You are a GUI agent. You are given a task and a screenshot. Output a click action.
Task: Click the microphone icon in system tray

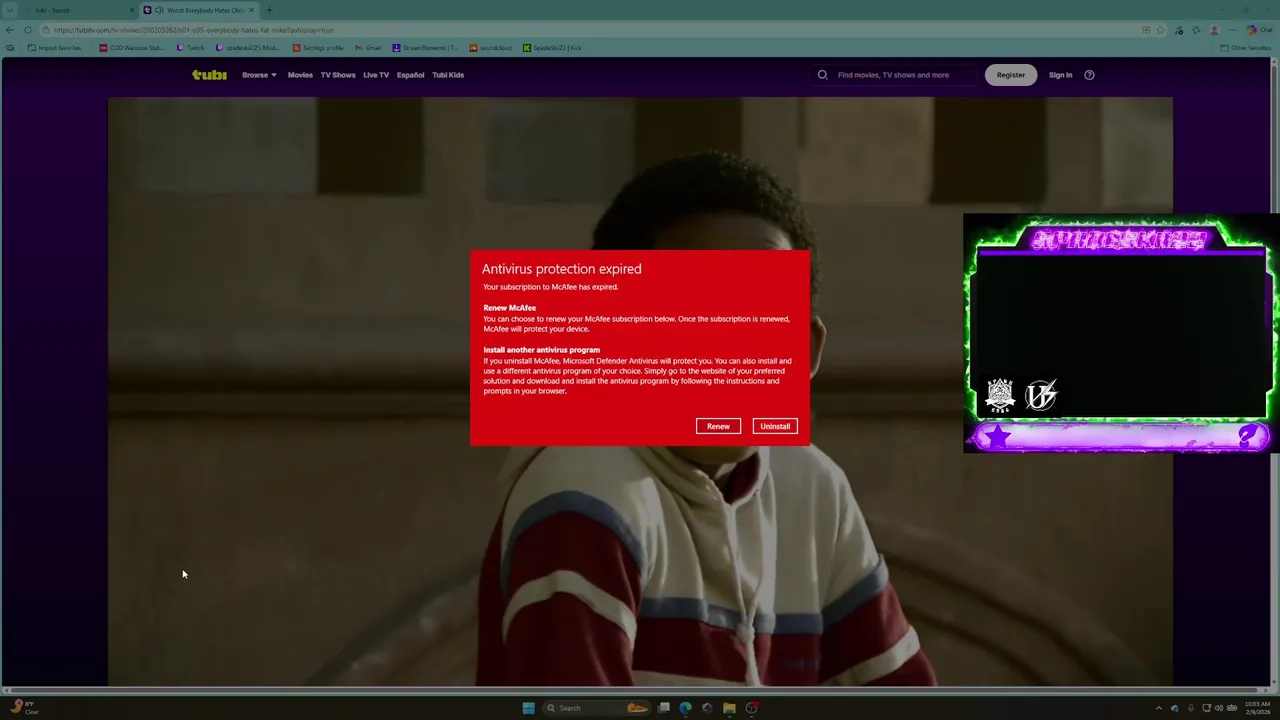point(1190,708)
